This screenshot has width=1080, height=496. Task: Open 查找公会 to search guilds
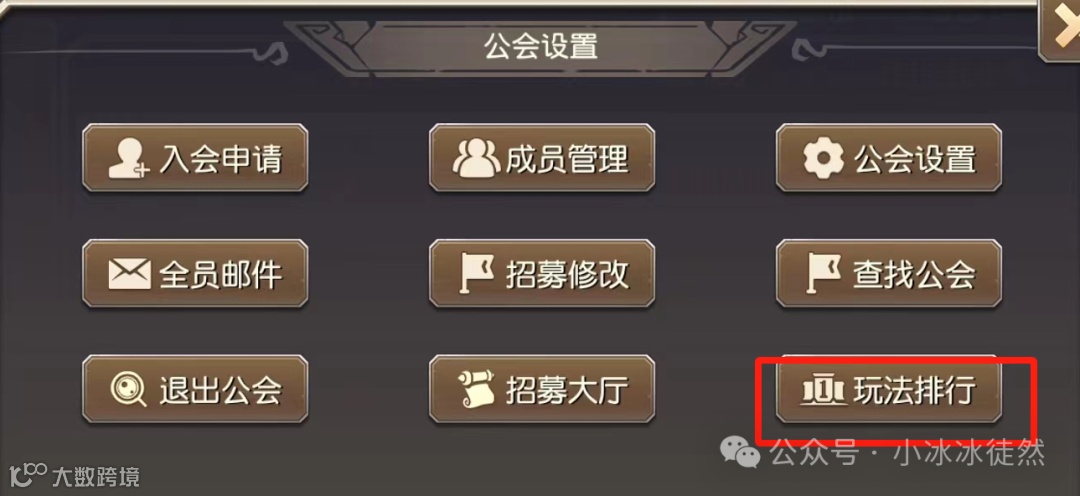(x=889, y=273)
